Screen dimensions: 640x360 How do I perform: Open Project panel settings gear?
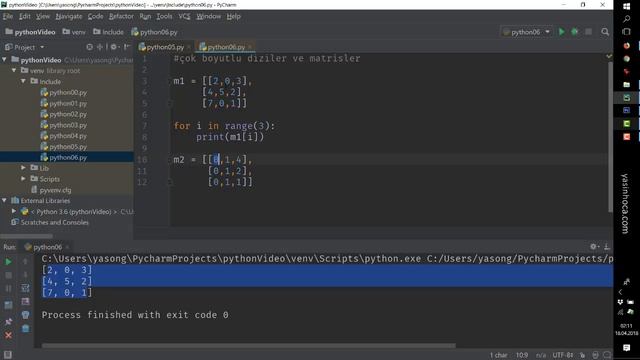114,47
